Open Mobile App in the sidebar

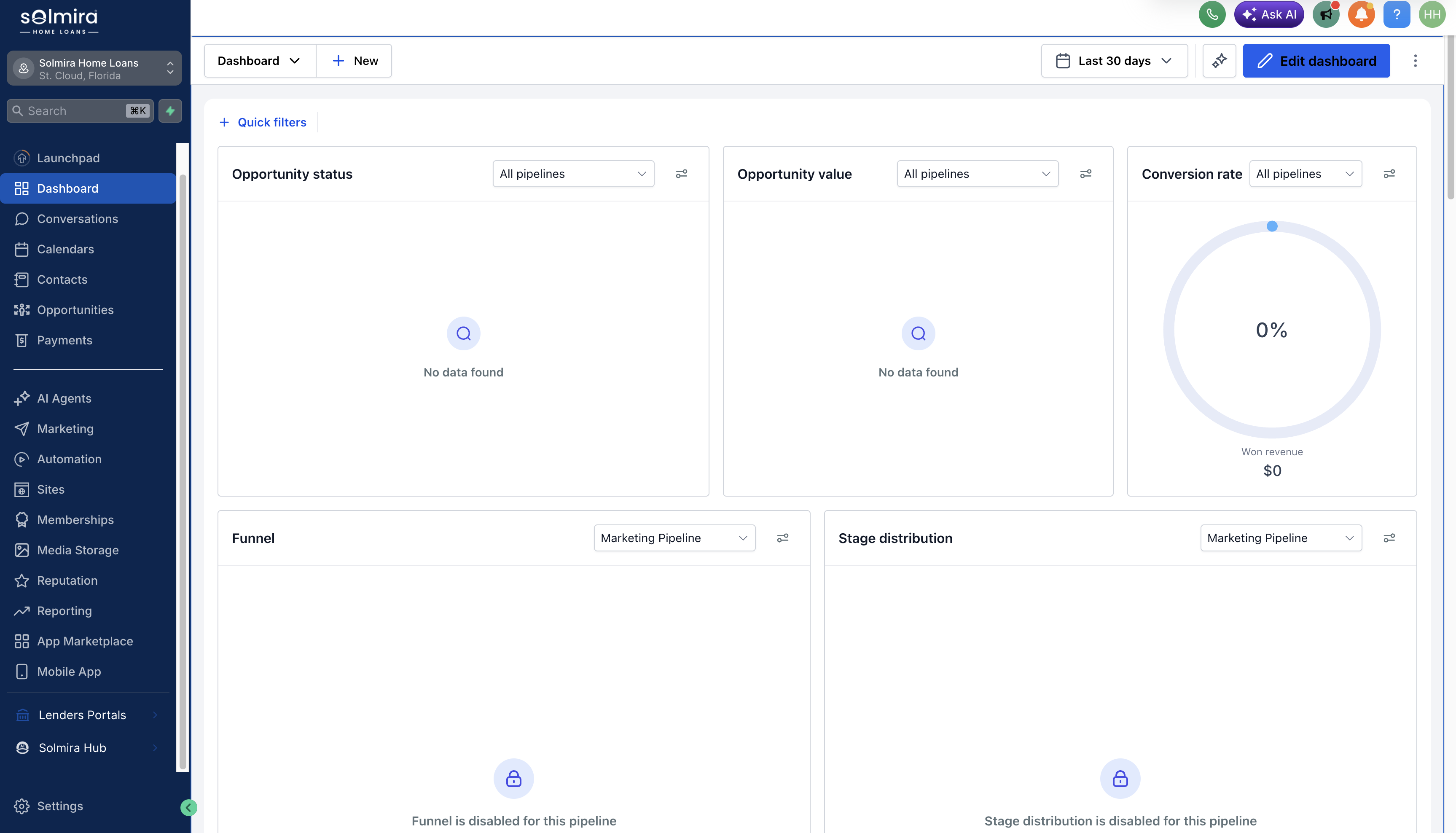pos(88,671)
